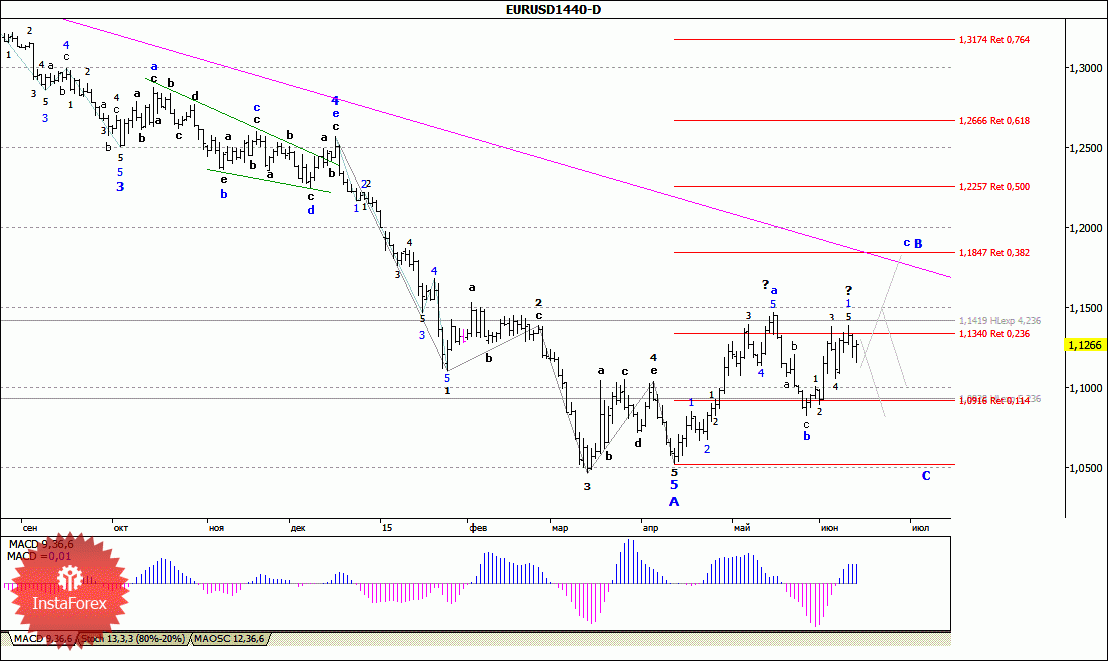Click the 1,2500 price axis value
Viewport: 1108px width, 661px height.
pos(1087,148)
